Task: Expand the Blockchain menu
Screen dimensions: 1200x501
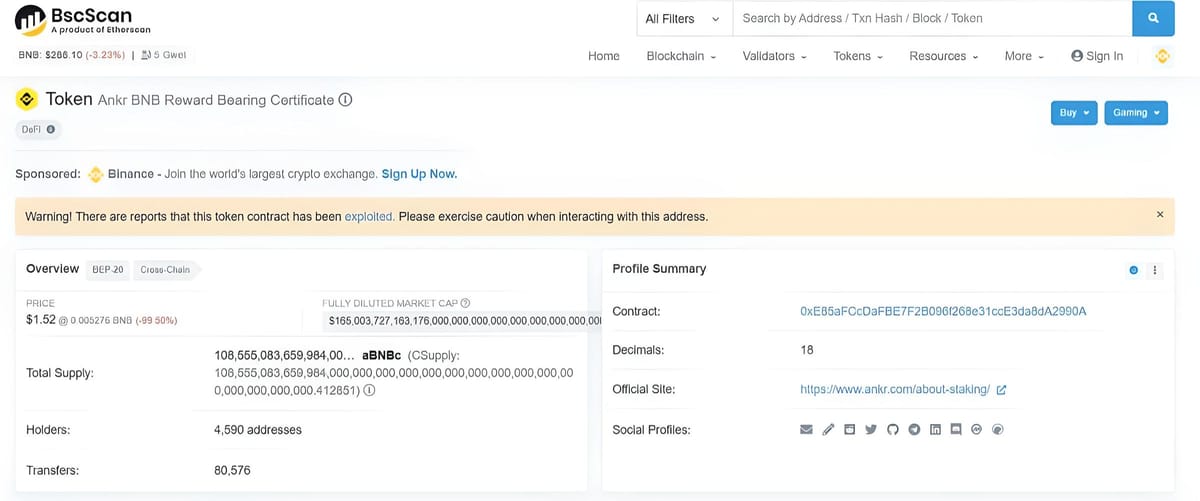Action: coord(681,56)
